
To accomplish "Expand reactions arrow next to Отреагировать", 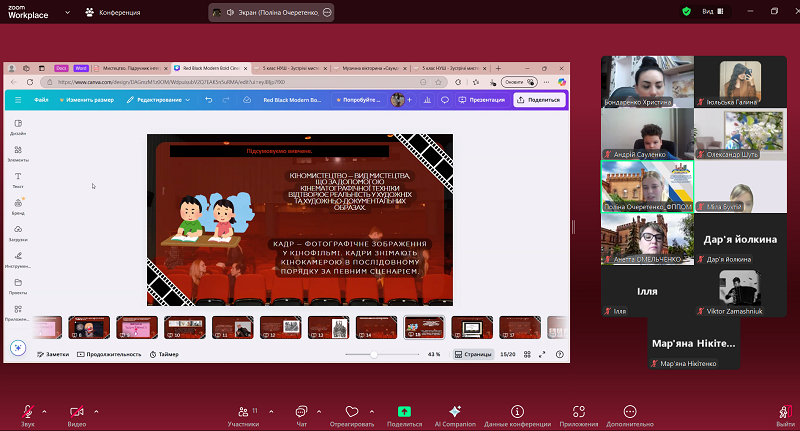I will click(372, 411).
